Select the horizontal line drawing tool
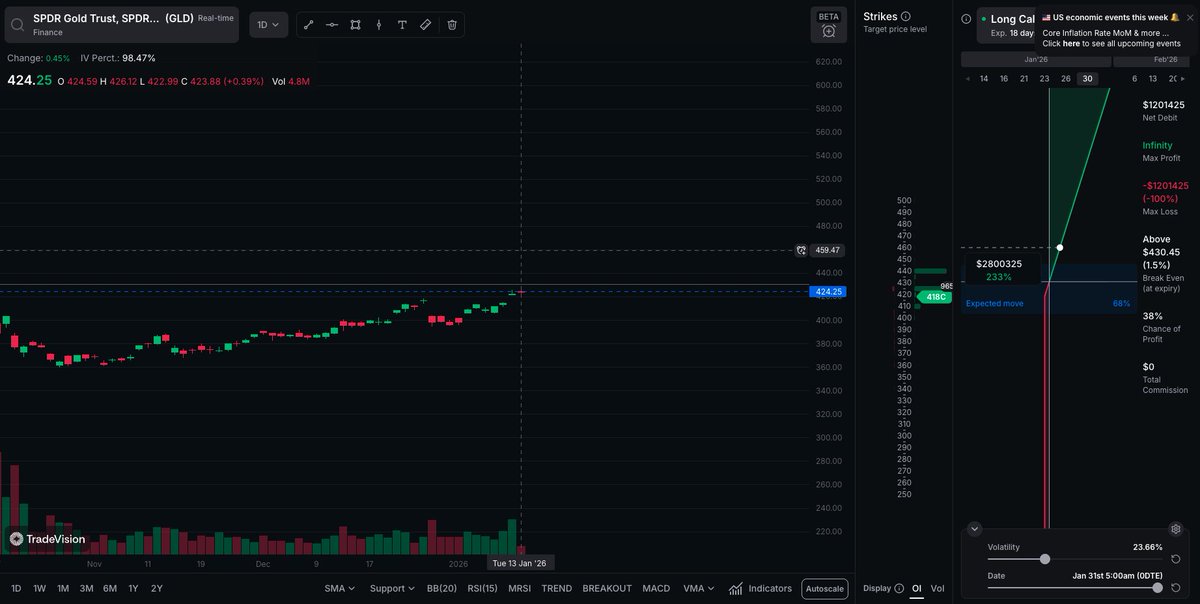The image size is (1200, 604). (x=332, y=25)
